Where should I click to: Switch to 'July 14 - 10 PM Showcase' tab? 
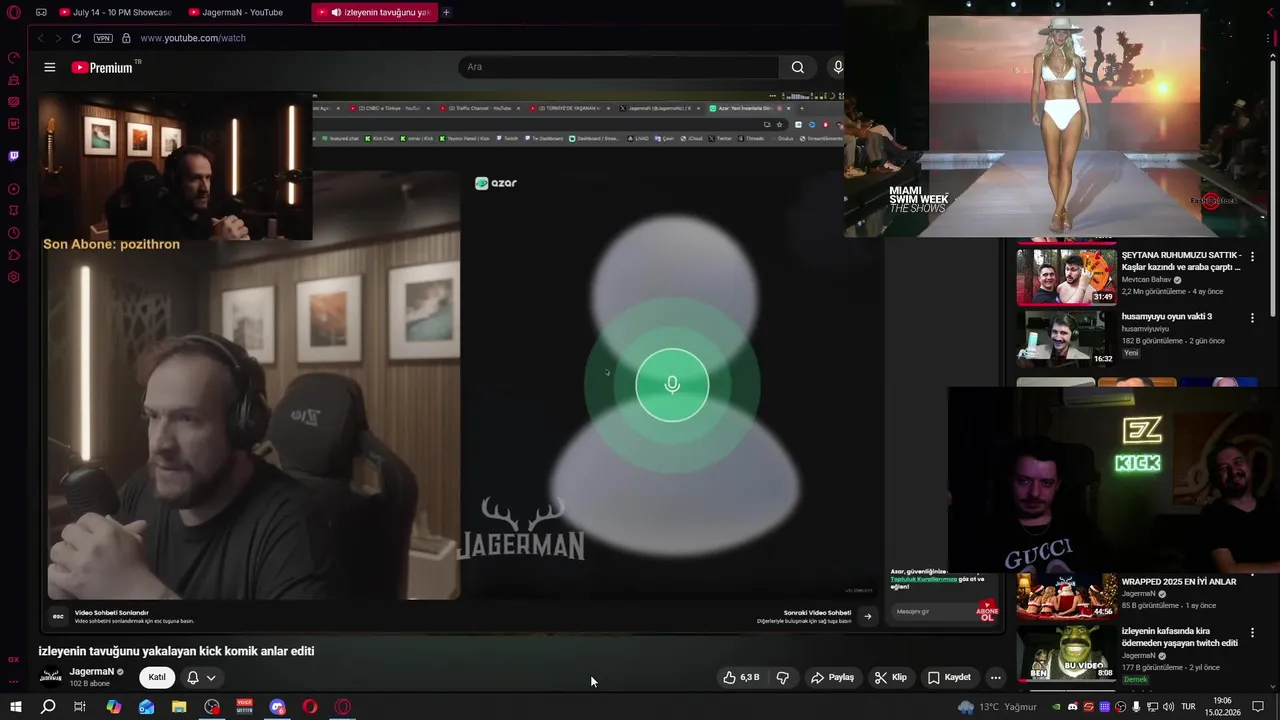click(x=115, y=12)
